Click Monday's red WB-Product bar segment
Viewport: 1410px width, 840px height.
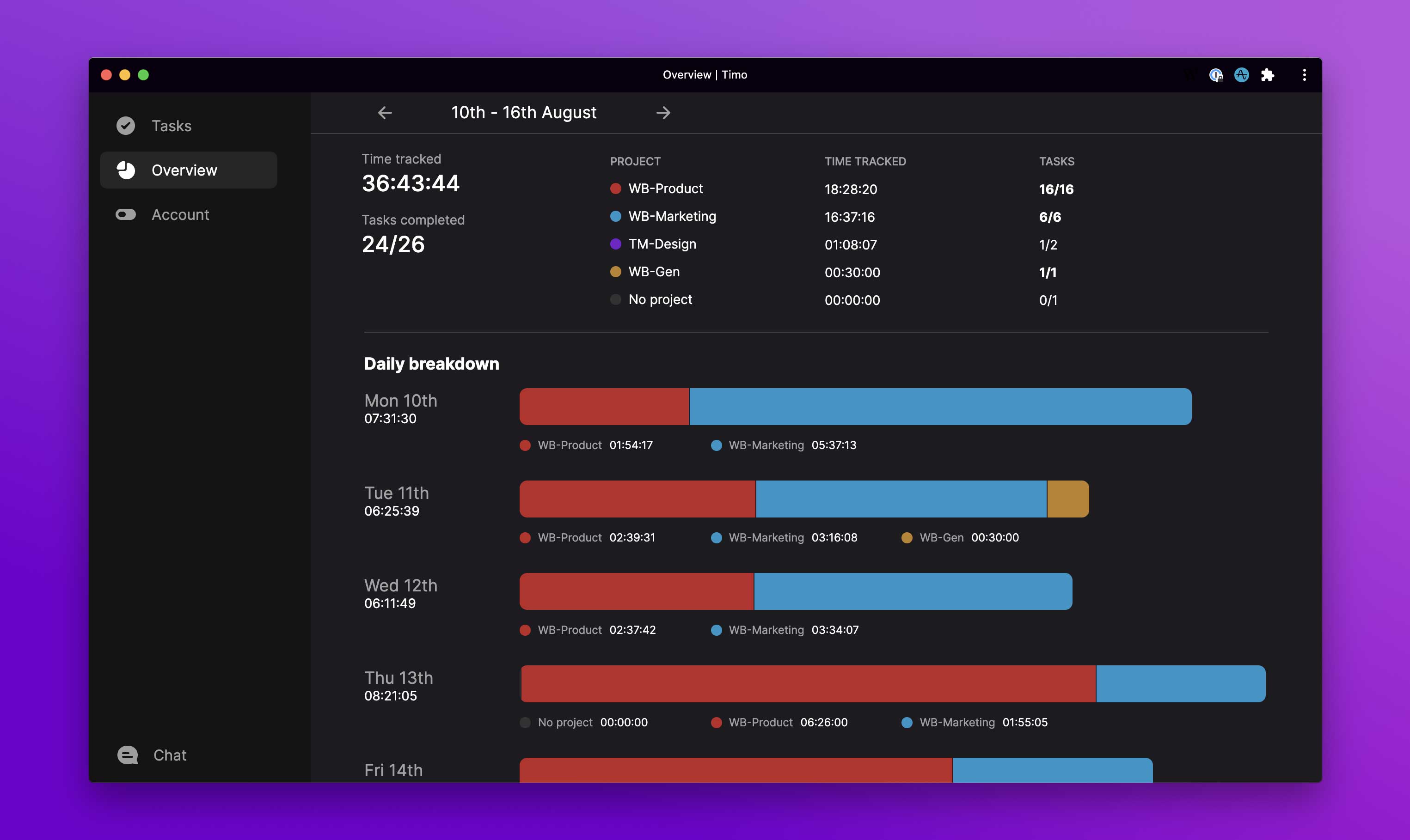click(604, 407)
